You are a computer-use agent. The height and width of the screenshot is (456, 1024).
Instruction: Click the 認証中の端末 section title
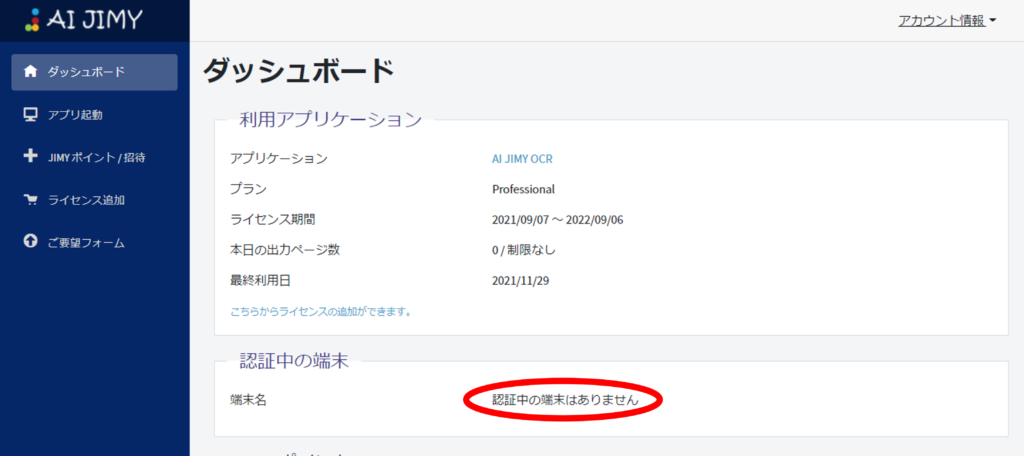click(294, 361)
